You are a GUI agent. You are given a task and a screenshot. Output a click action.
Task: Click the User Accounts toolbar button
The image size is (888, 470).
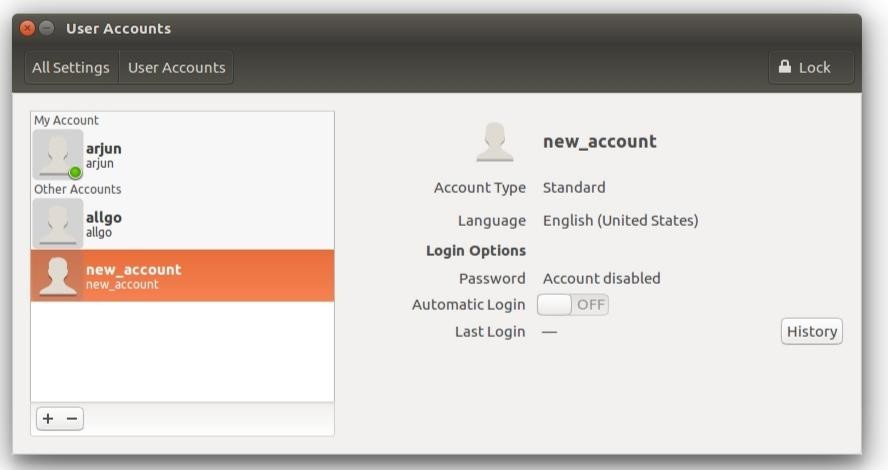177,68
